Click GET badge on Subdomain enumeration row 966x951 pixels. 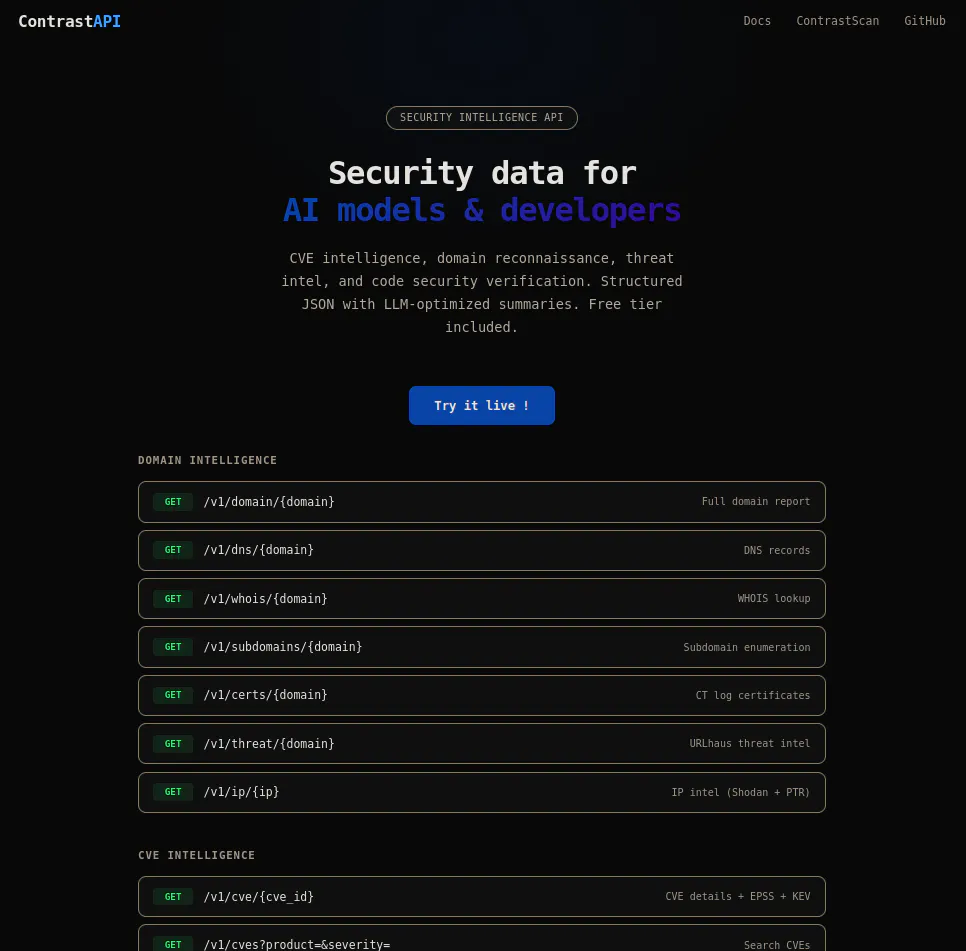point(173,647)
